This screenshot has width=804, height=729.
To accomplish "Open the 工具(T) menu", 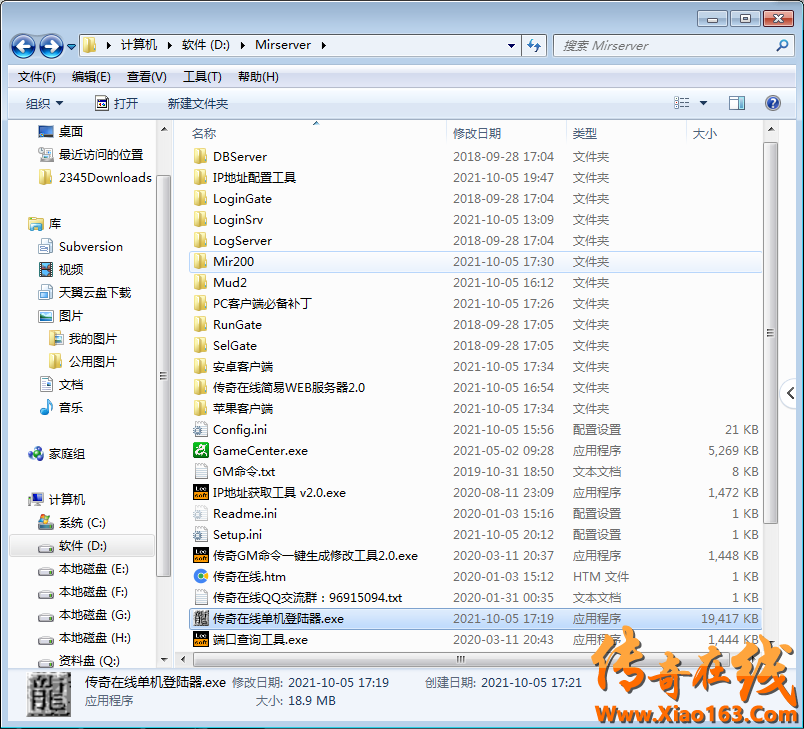I will (x=203, y=77).
